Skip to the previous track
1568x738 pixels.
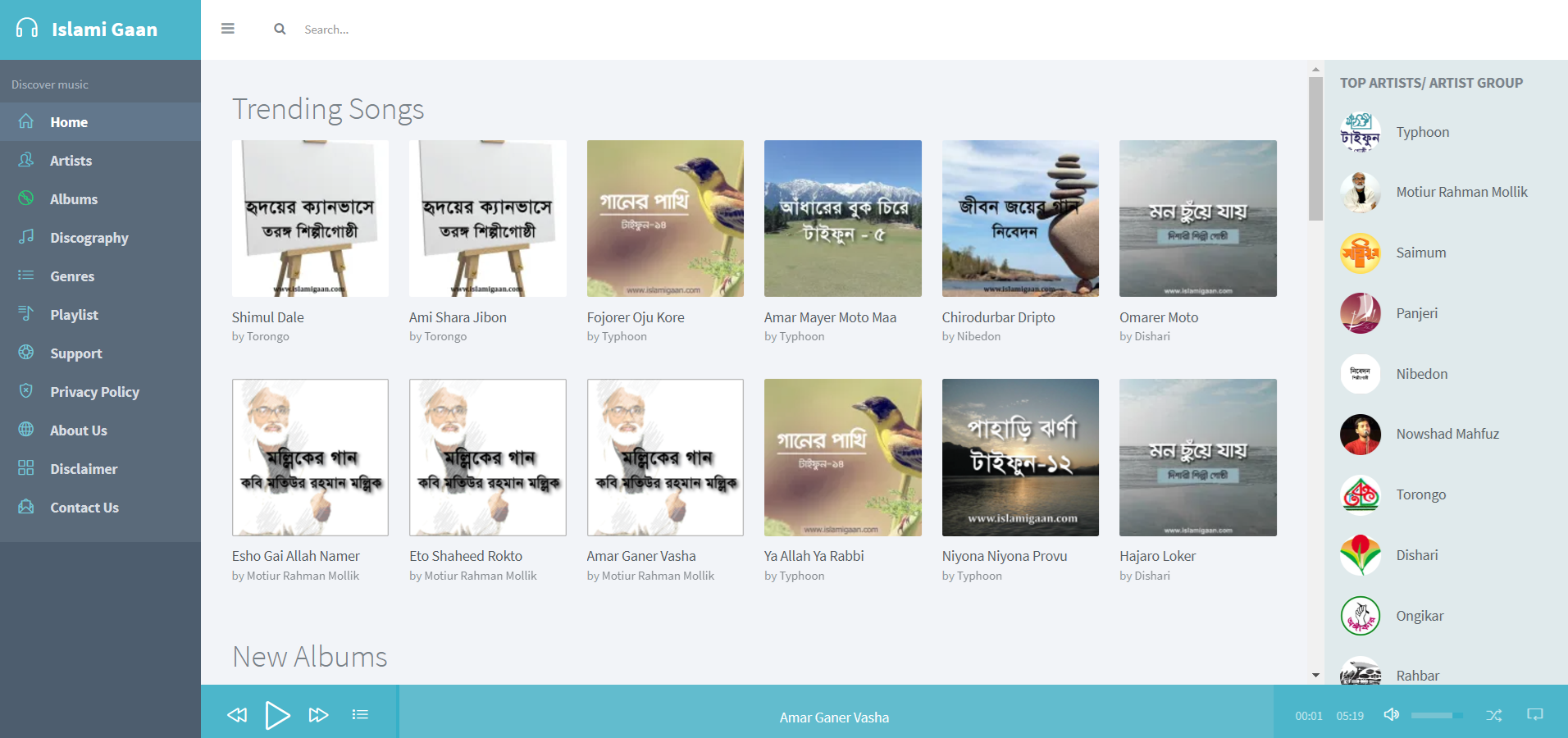(x=237, y=715)
